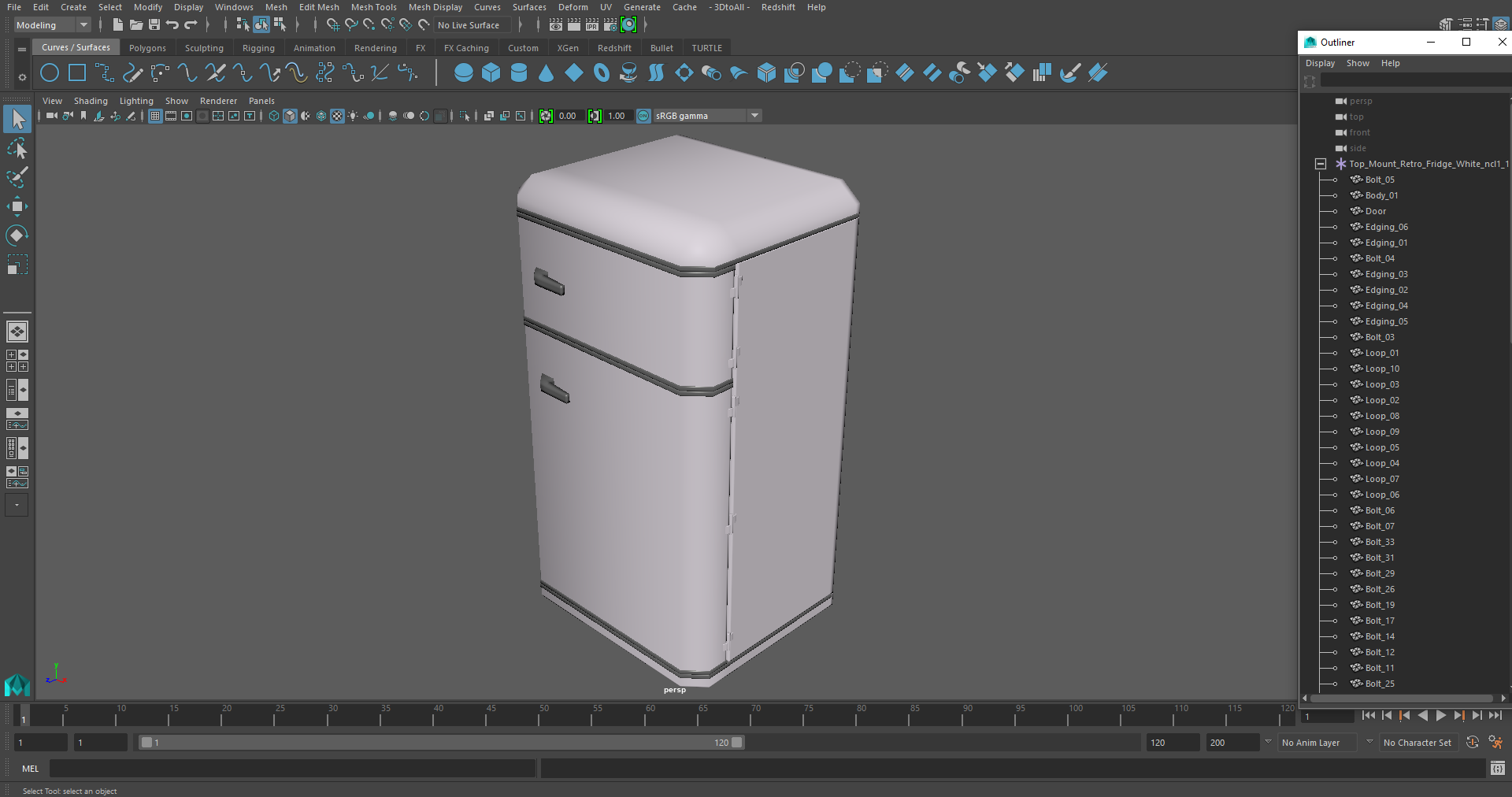The width and height of the screenshot is (1512, 797).
Task: Open the Windows menu
Action: (234, 7)
